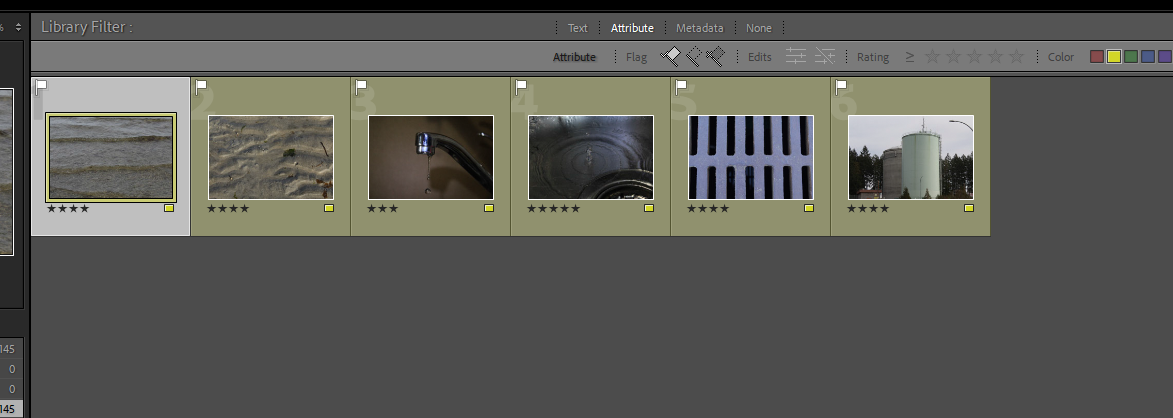Filter by unflagged photos icon
Viewport: 1173px width, 418px height.
(693, 57)
